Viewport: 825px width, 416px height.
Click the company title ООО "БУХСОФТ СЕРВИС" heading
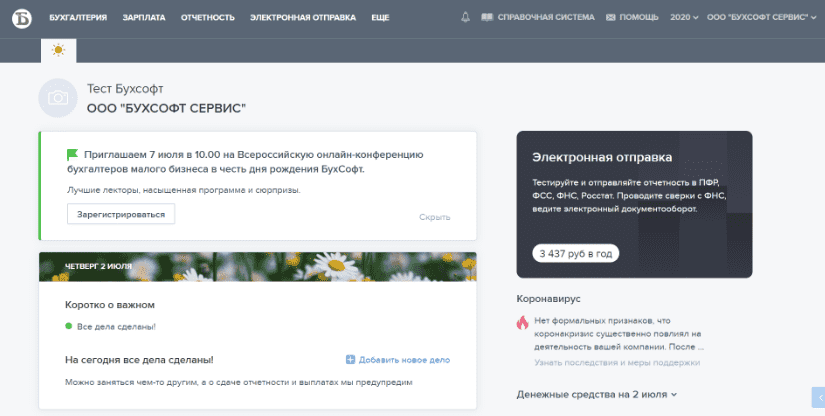166,108
